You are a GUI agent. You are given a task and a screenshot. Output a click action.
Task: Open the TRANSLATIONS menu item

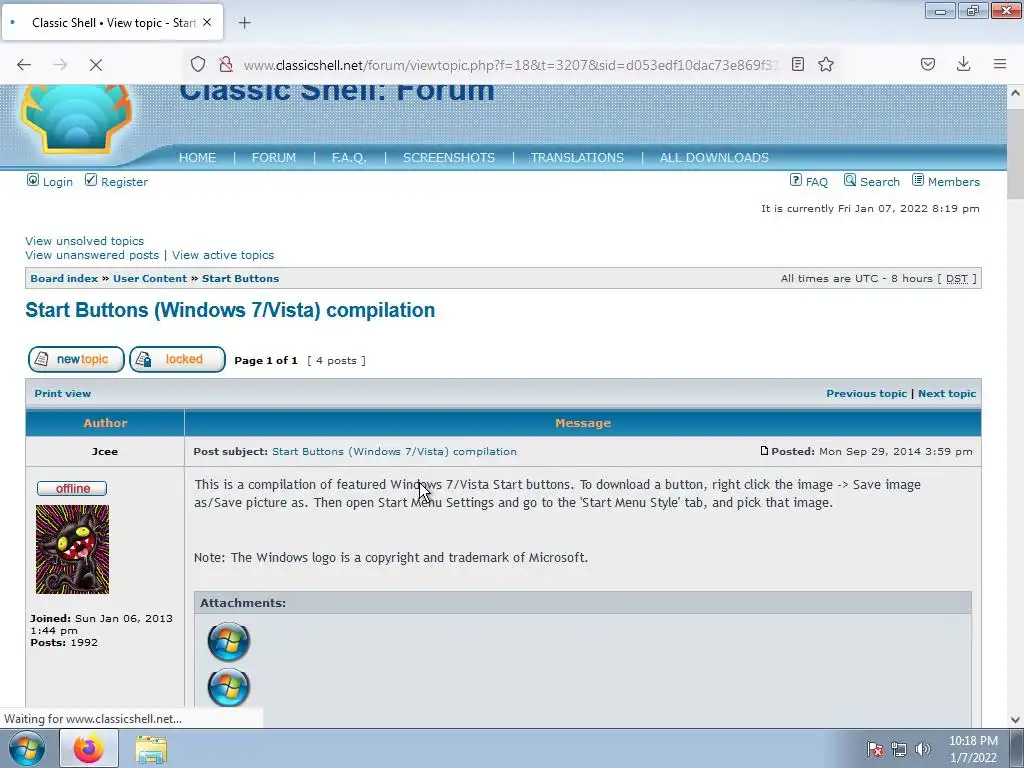click(577, 157)
